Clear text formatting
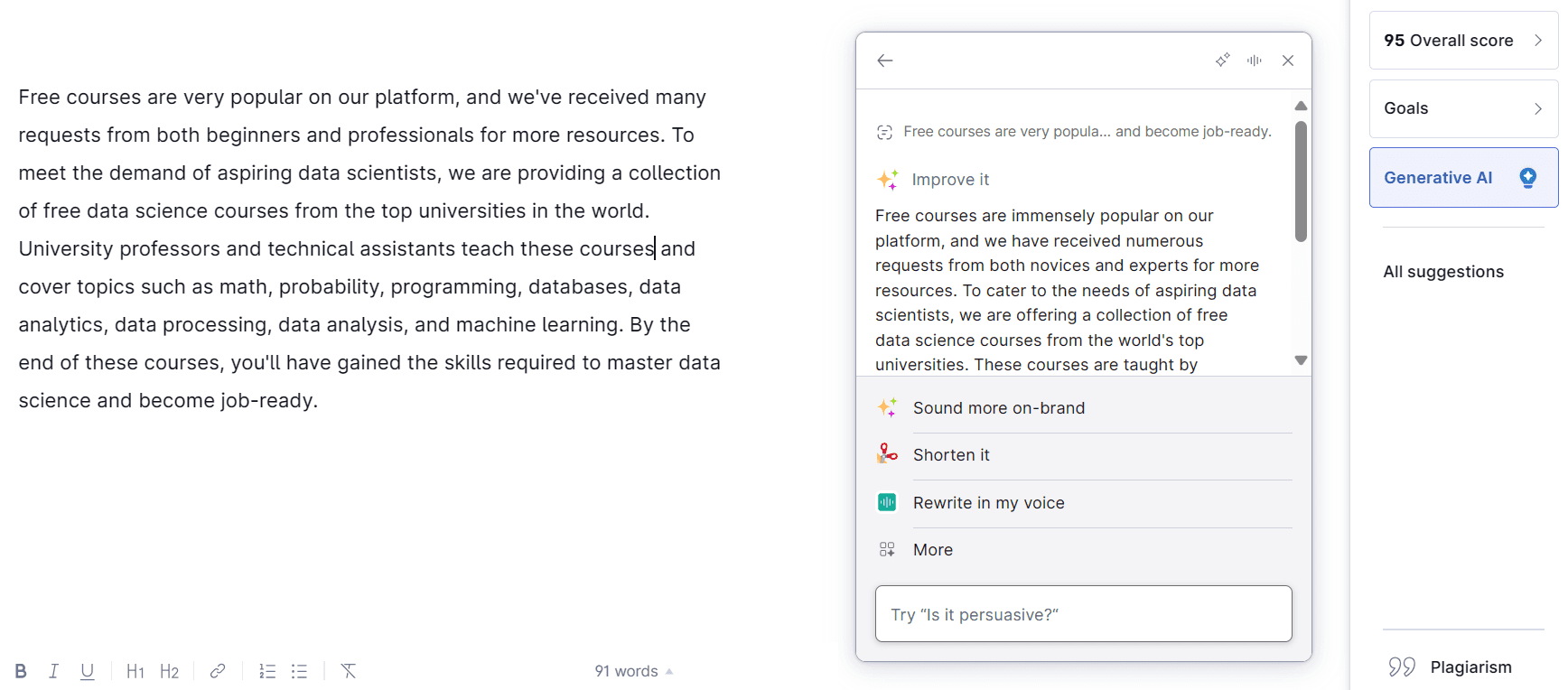 click(x=349, y=671)
